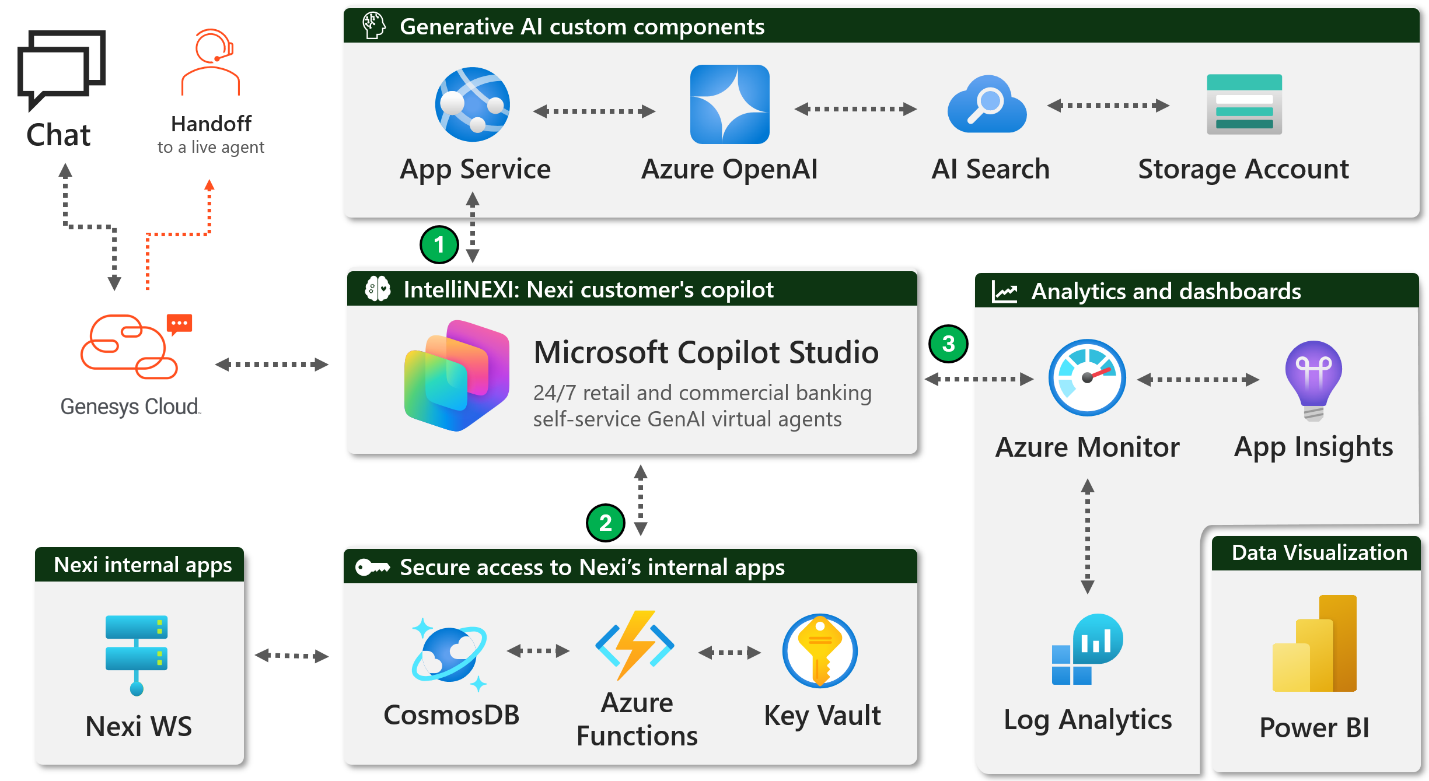Select the "App Insights" label
Screen dimensions: 1429x781
(x=1313, y=448)
